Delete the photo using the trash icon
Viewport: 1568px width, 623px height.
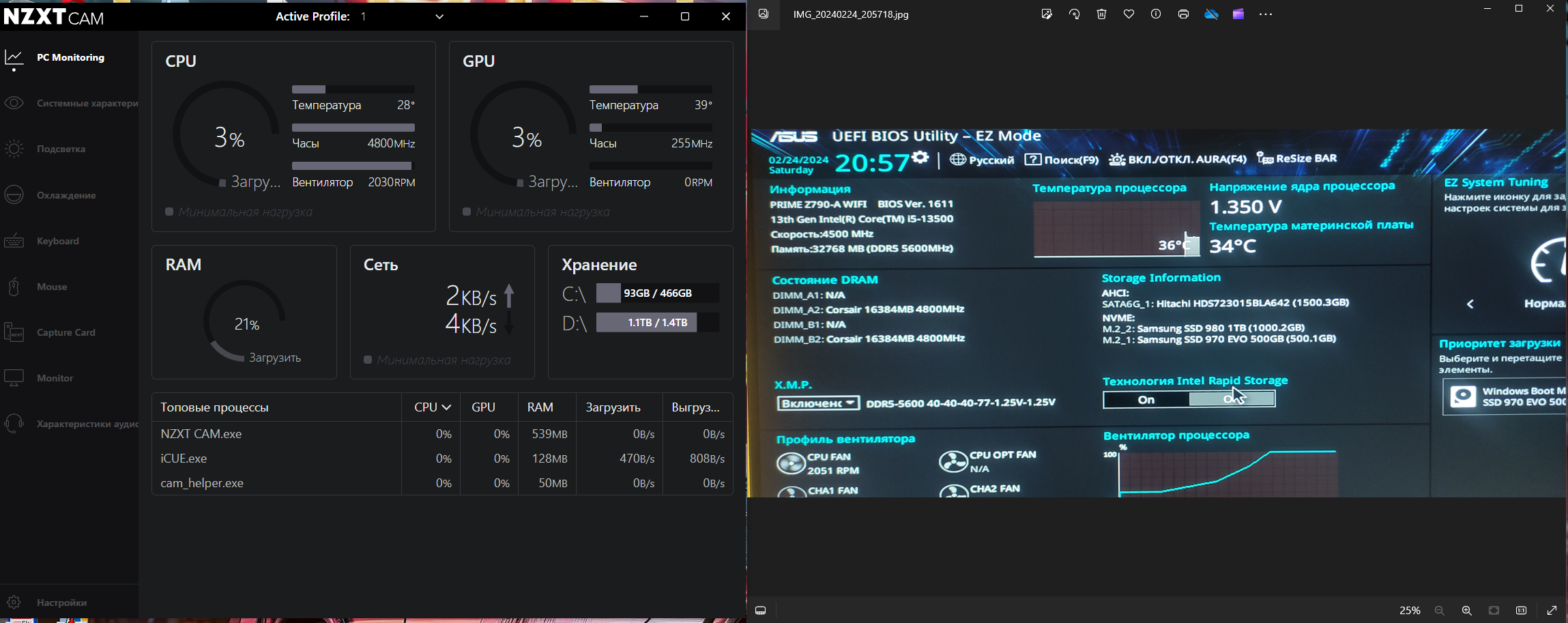tap(1101, 14)
